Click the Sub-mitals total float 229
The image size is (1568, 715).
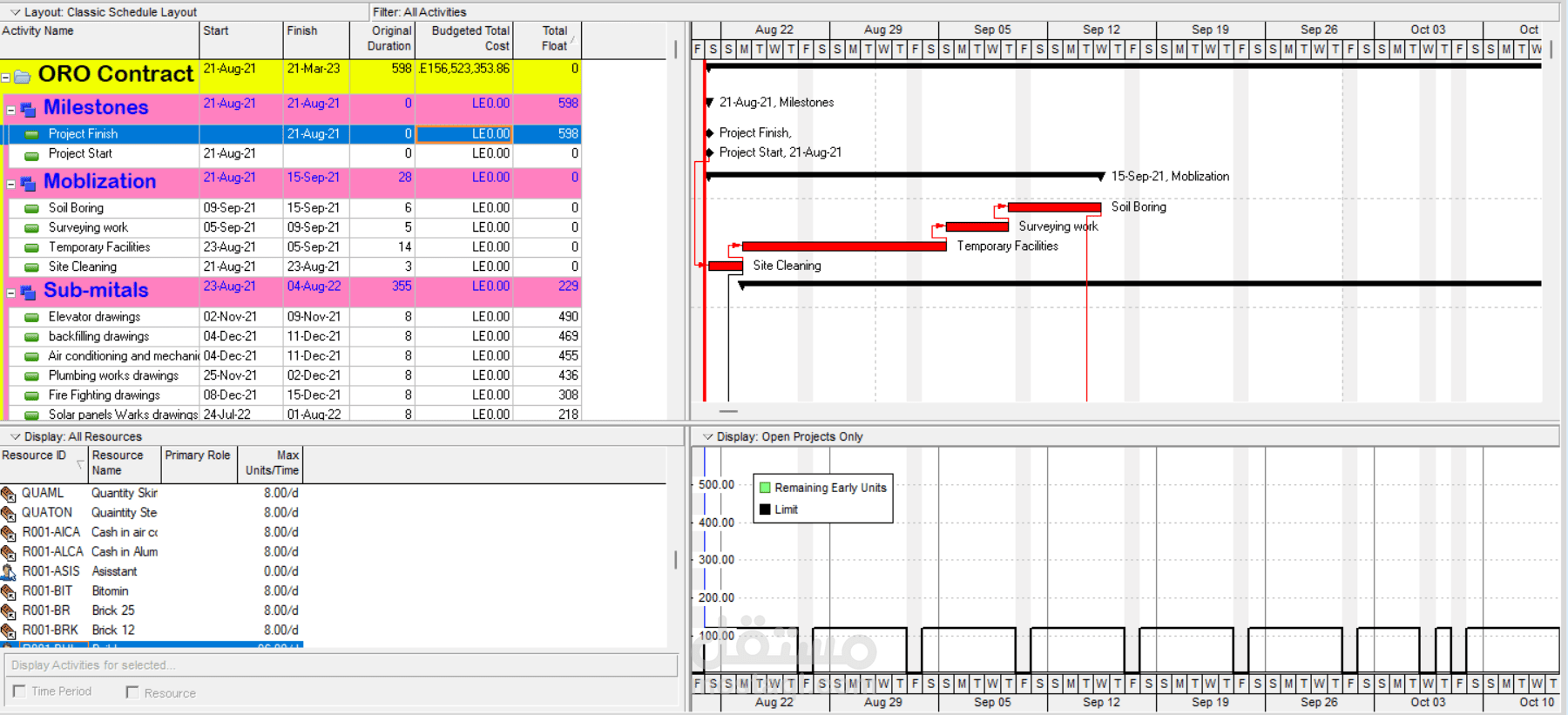568,287
